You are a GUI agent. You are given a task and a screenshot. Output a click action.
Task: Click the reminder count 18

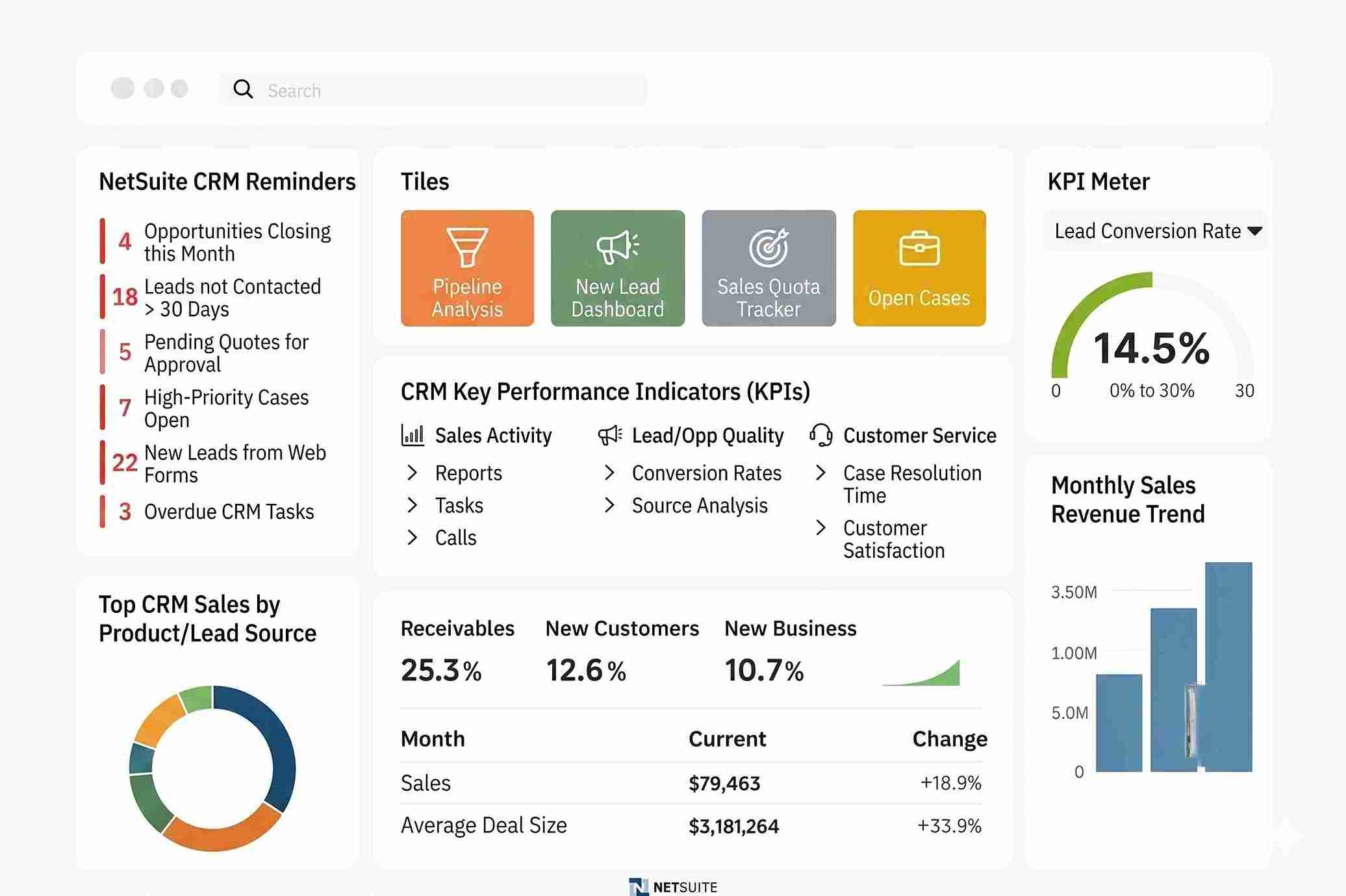(125, 297)
